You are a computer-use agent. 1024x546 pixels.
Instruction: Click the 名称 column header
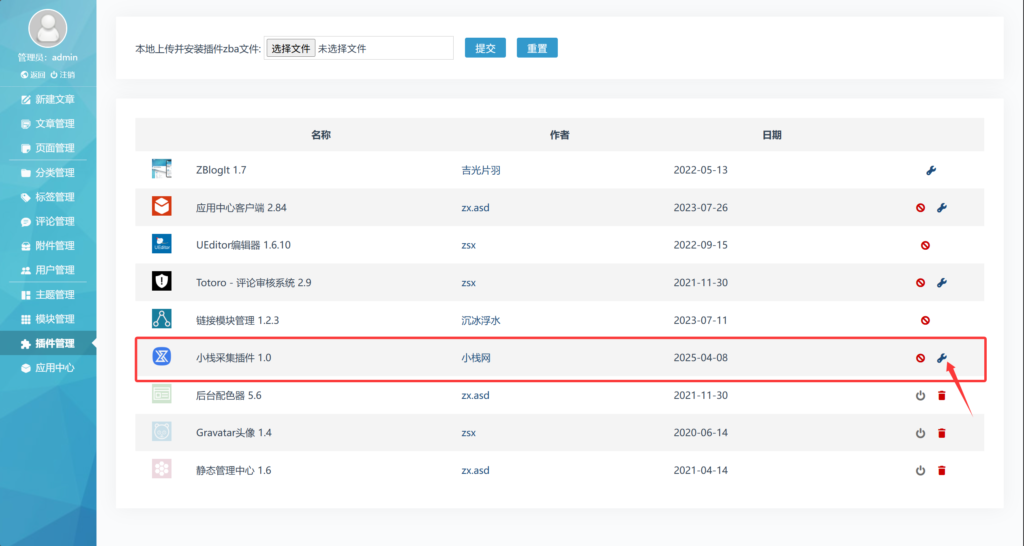pos(321,135)
